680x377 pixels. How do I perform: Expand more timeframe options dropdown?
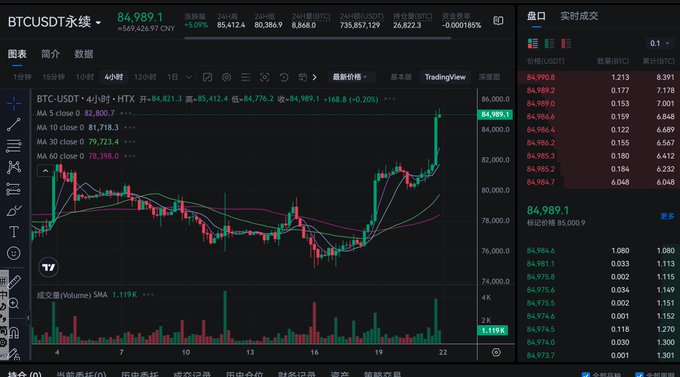coord(189,77)
